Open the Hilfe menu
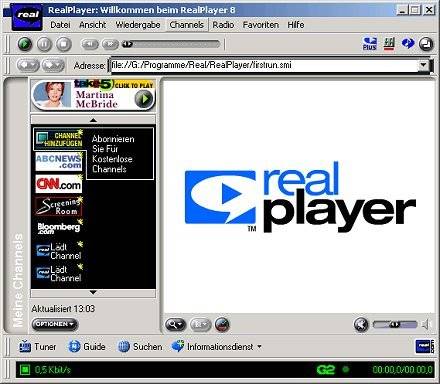440x384 pixels. tap(296, 25)
